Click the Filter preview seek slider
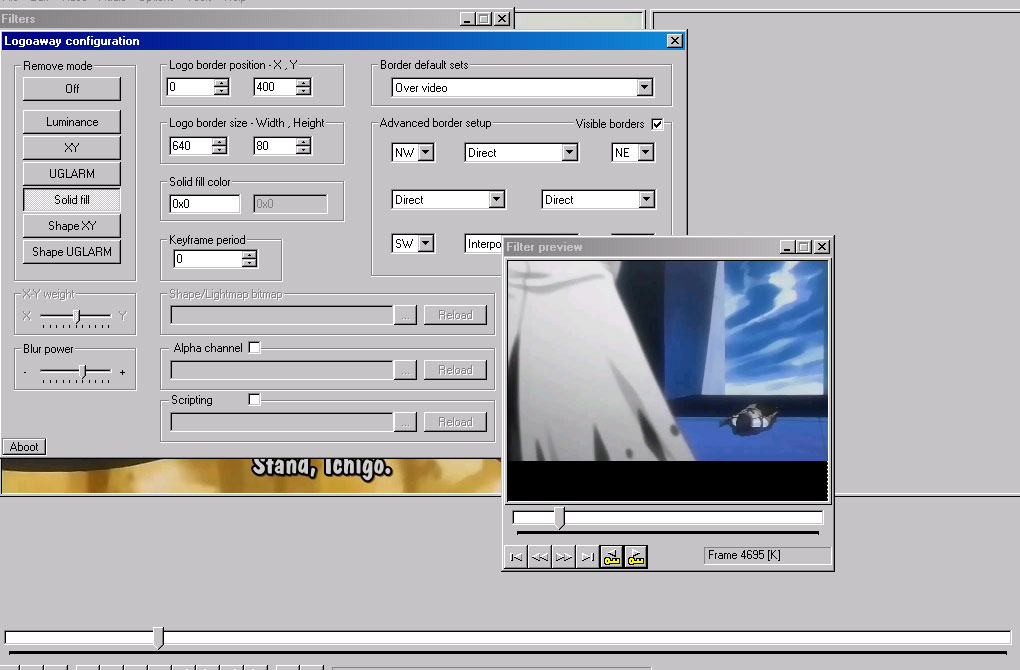The height and width of the screenshot is (670, 1020). [668, 518]
